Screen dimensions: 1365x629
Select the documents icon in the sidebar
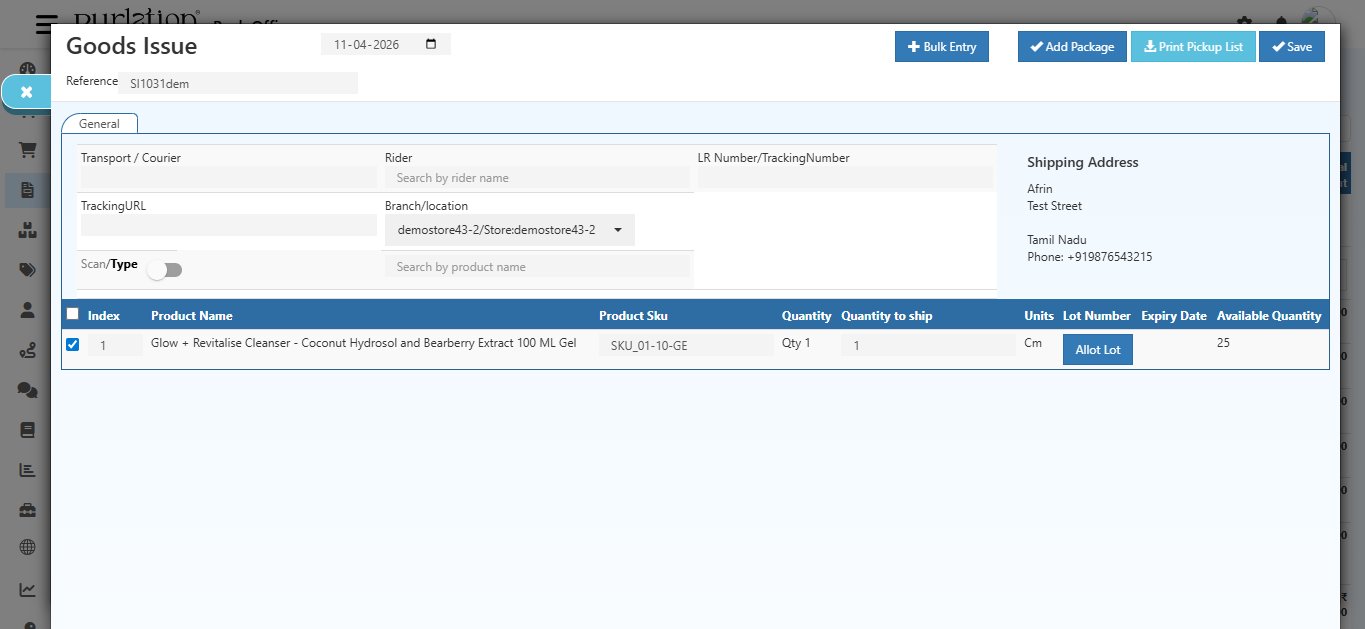(x=27, y=190)
